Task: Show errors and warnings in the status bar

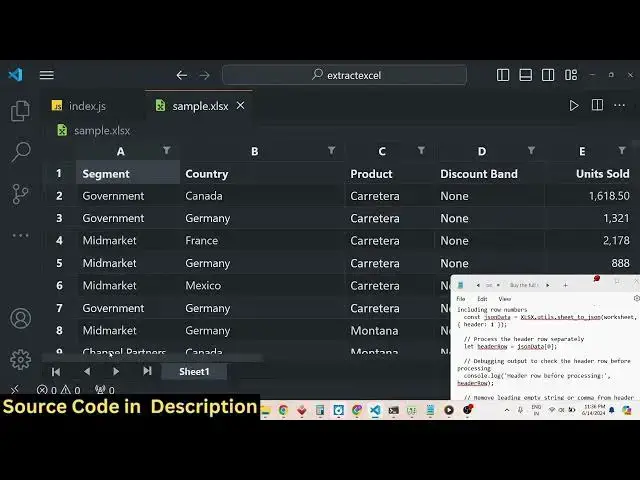Action: click(59, 390)
